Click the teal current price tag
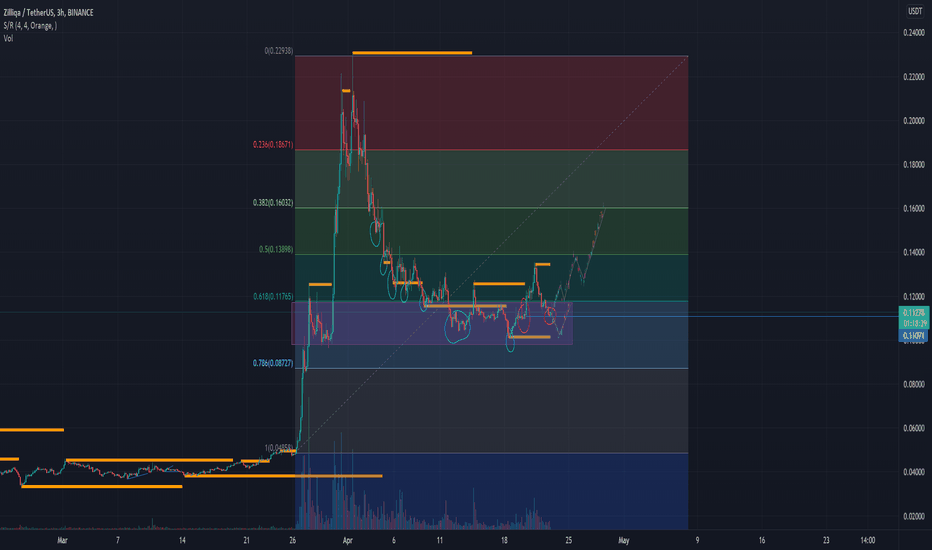Viewport: 932px width, 550px height. point(914,318)
